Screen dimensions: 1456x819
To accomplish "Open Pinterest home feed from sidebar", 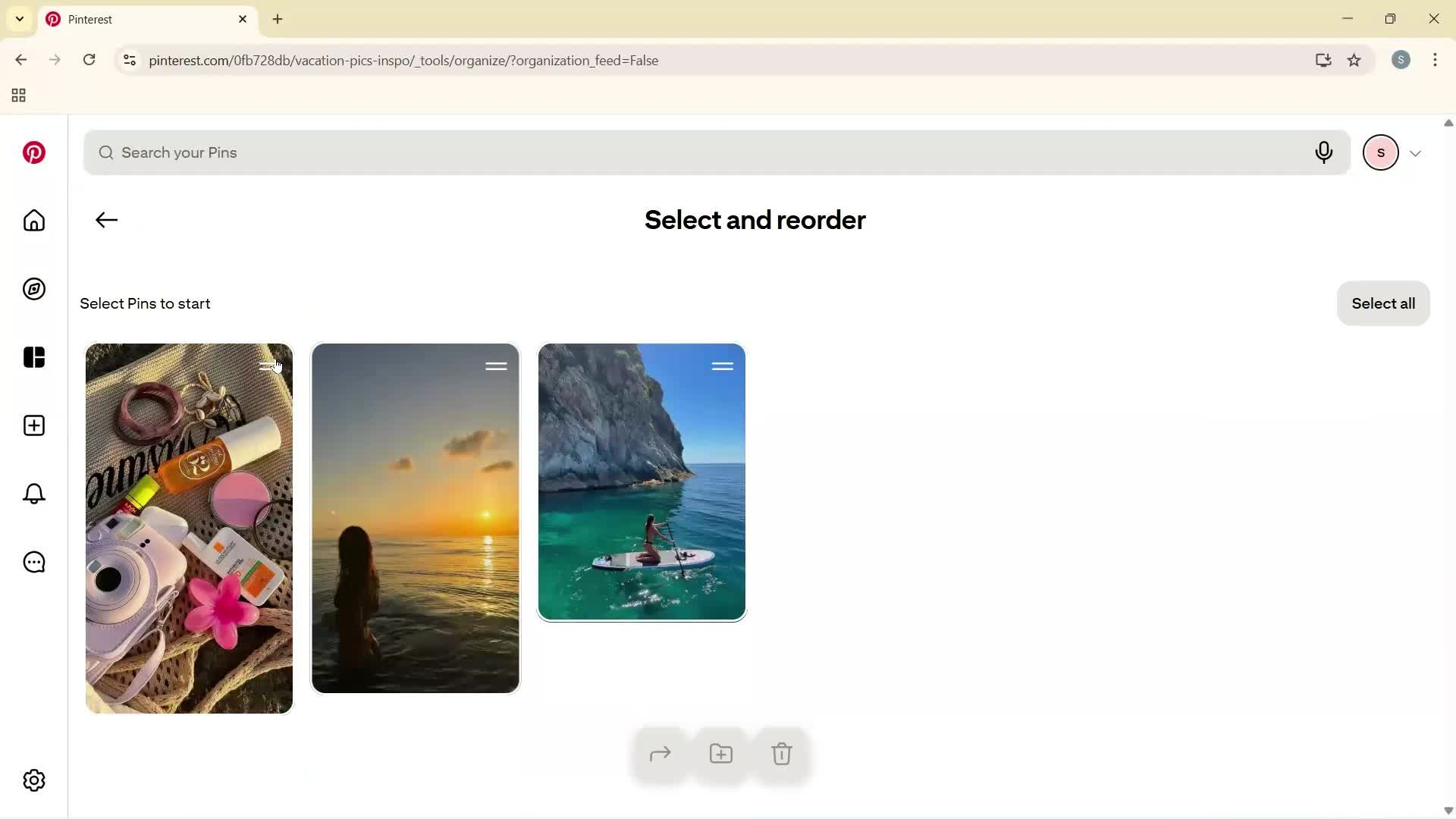I will point(33,221).
